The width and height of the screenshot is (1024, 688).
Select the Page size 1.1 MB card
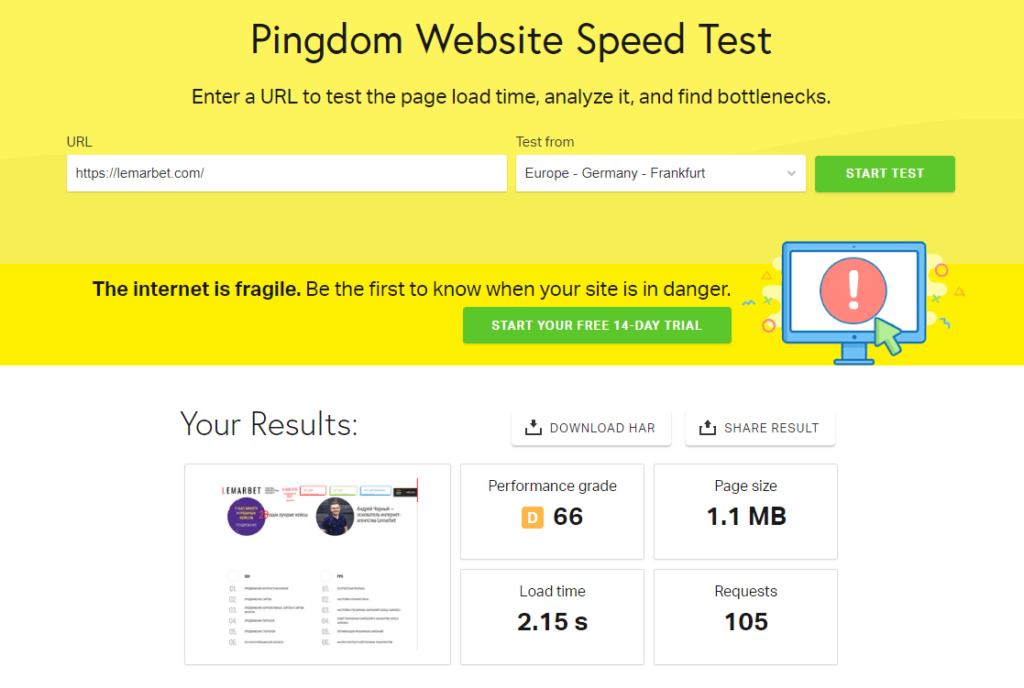click(745, 512)
